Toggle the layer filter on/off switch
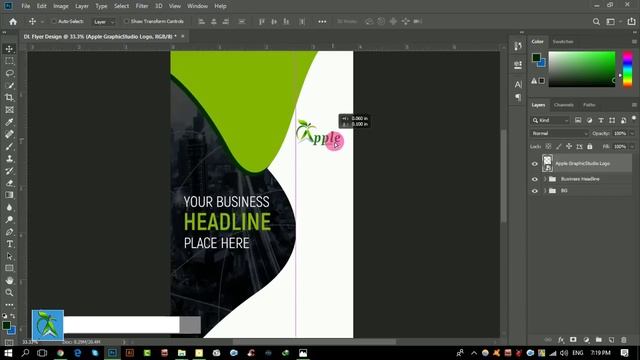The image size is (640, 360). click(x=634, y=119)
